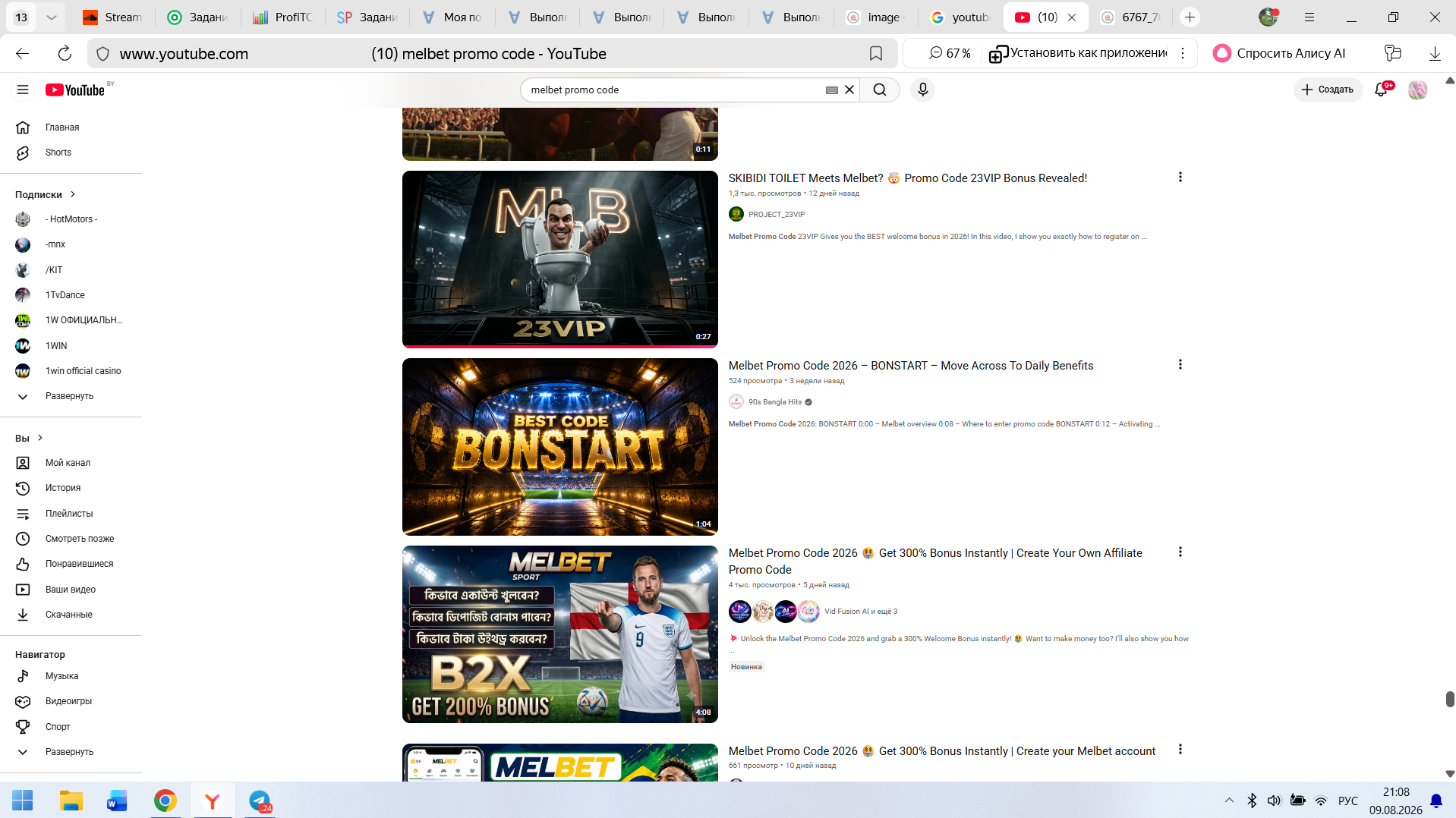1456x818 pixels.
Task: Open more options for Create your Melbet account video
Action: click(1180, 749)
